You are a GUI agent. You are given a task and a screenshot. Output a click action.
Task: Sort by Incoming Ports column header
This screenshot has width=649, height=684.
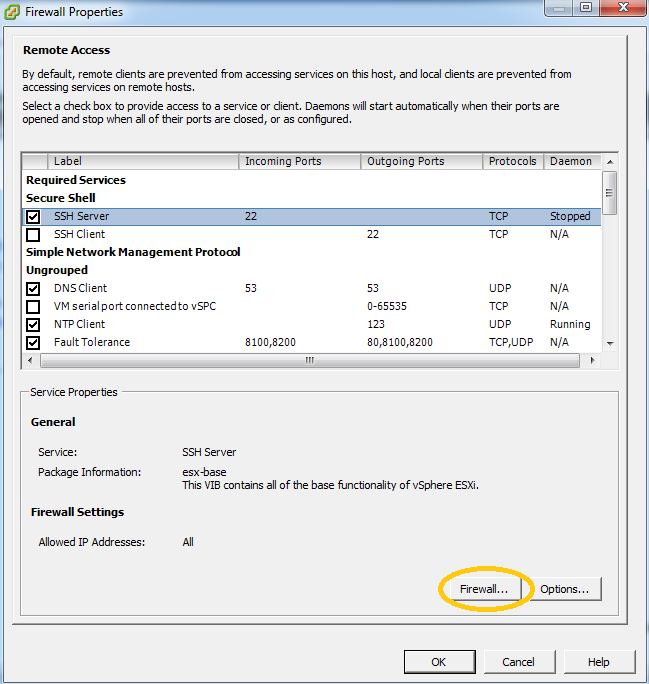[300, 161]
